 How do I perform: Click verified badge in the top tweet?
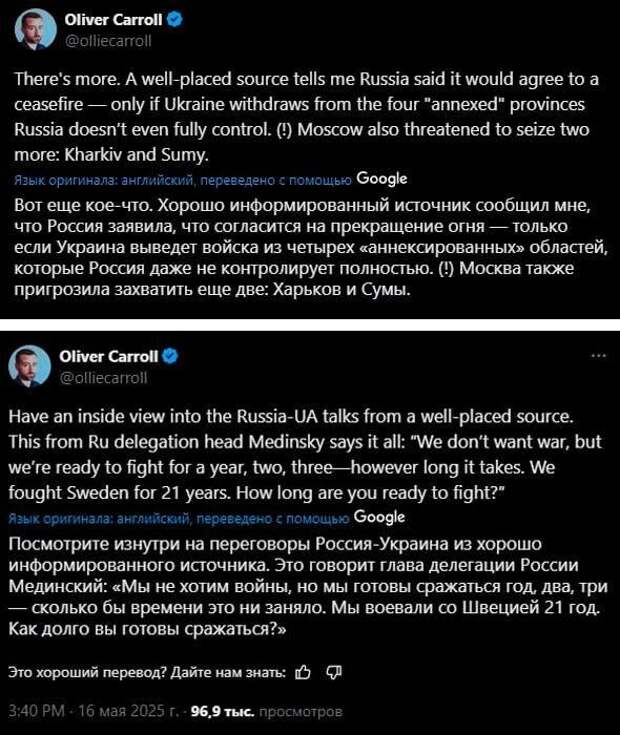tap(175, 20)
